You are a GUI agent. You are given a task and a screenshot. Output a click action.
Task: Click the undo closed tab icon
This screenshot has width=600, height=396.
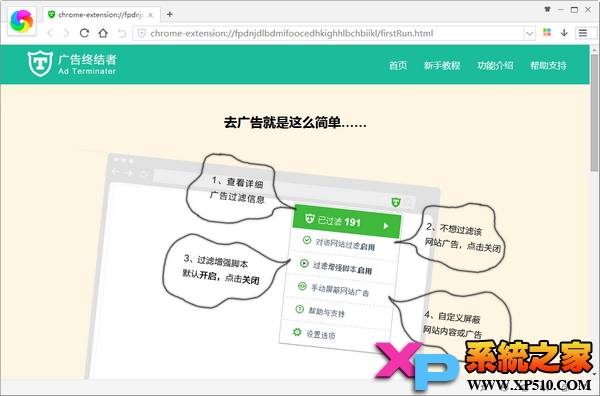(122, 33)
